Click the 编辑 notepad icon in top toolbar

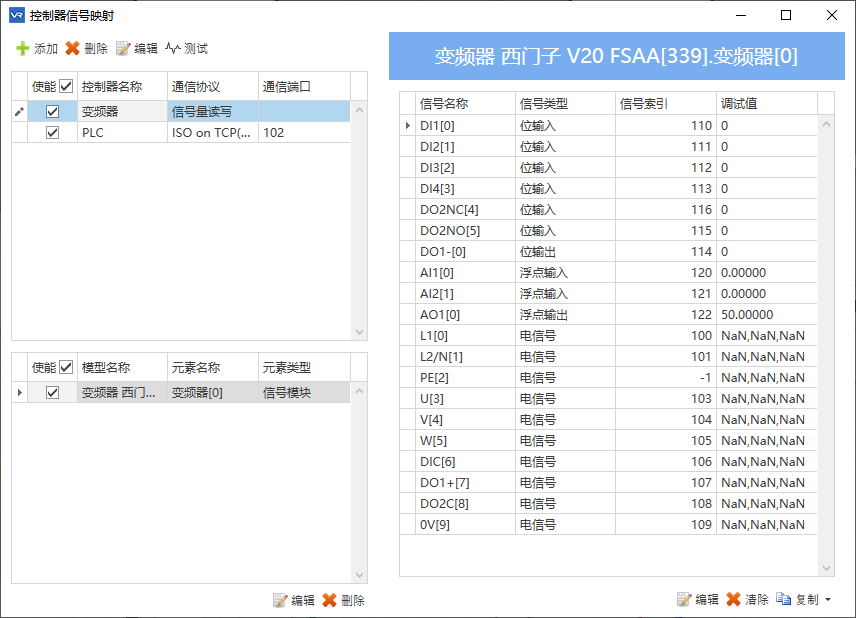[123, 49]
